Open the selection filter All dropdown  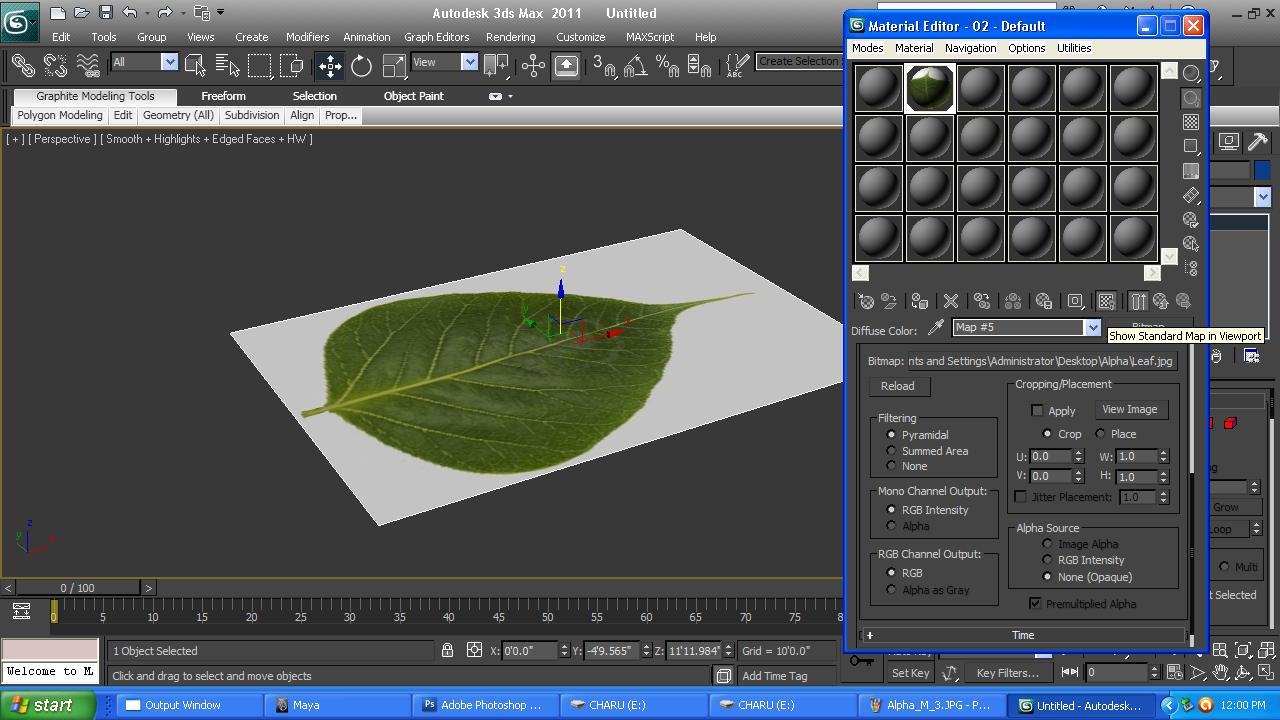[x=168, y=62]
